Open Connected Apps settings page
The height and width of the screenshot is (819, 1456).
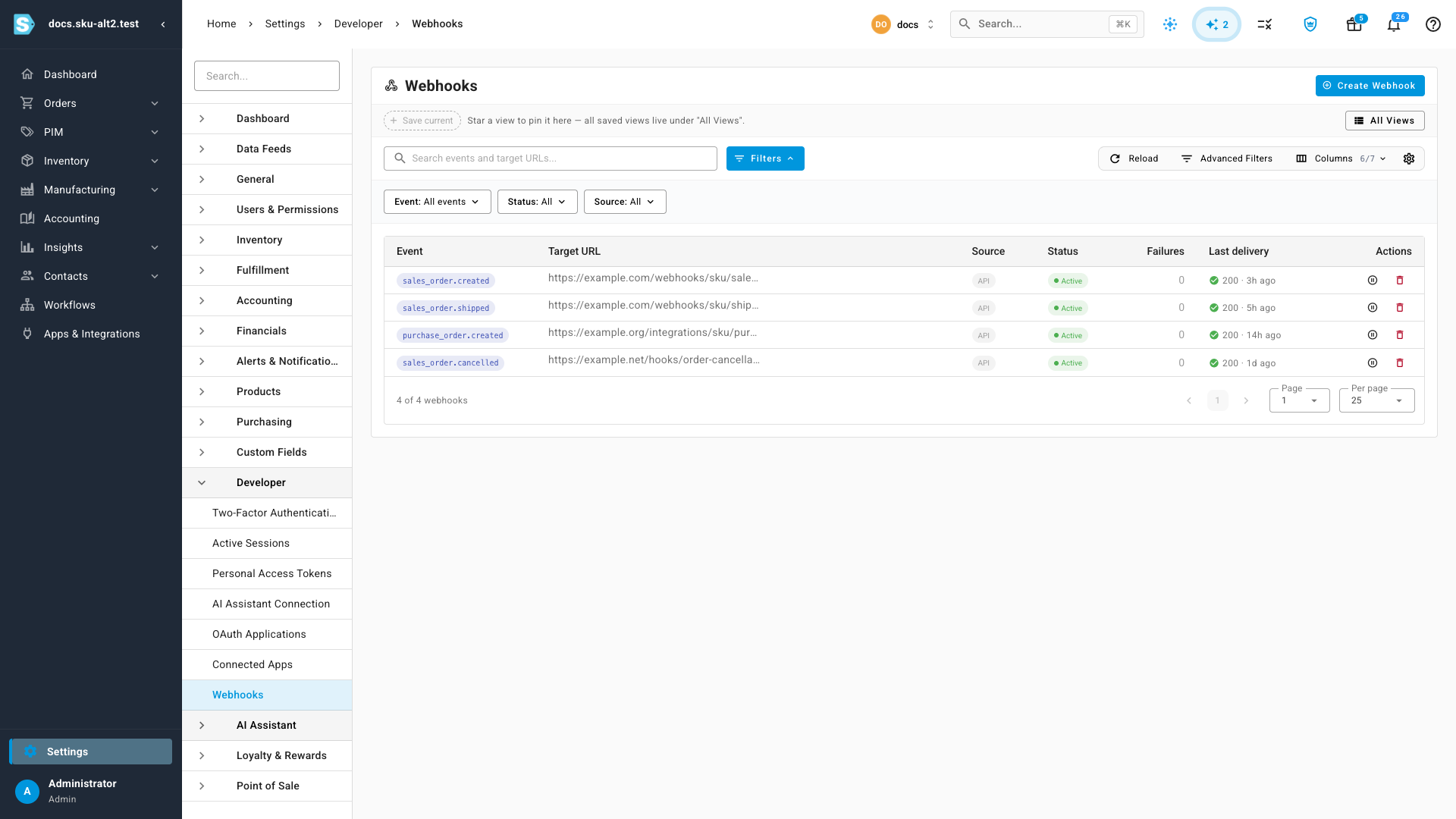tap(267, 664)
